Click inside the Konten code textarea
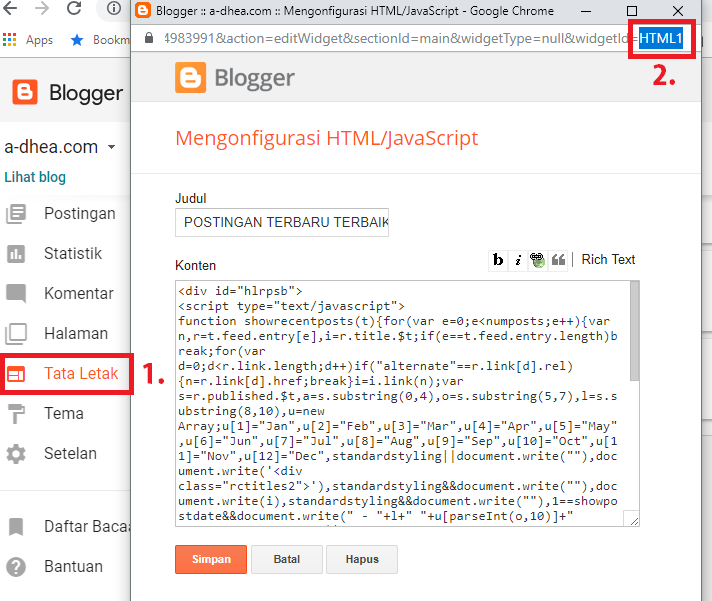Image resolution: width=712 pixels, height=601 pixels. pyautogui.click(x=402, y=403)
